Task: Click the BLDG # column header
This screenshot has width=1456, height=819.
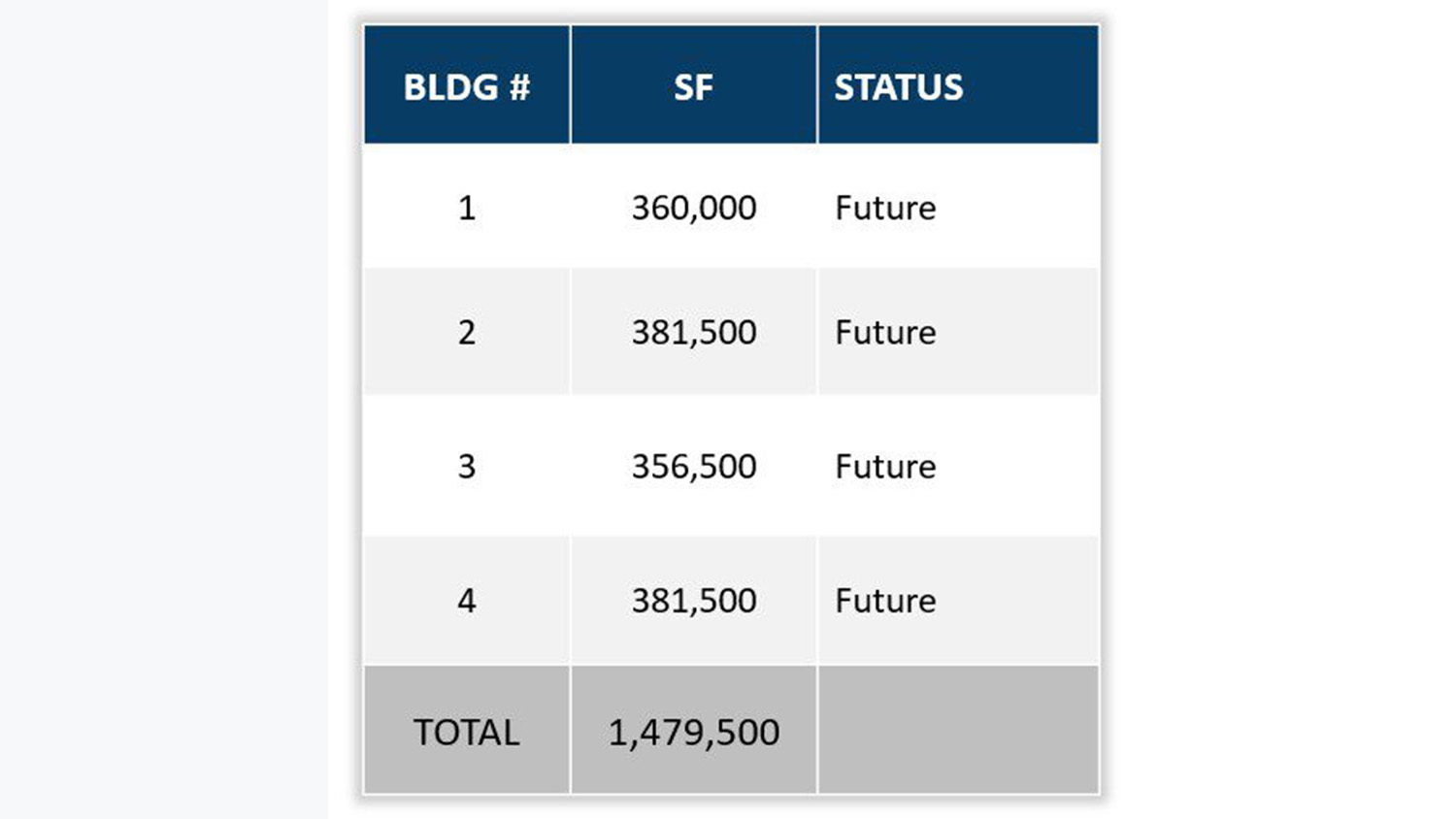Action: pos(467,87)
